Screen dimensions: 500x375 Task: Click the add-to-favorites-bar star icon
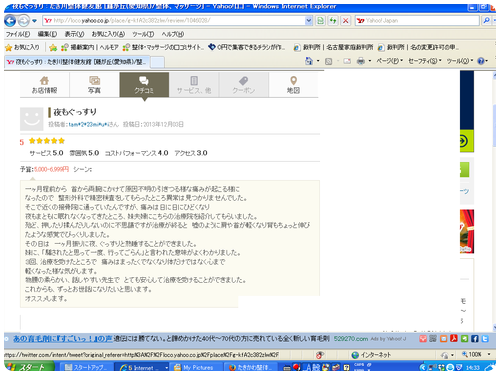click(x=53, y=48)
